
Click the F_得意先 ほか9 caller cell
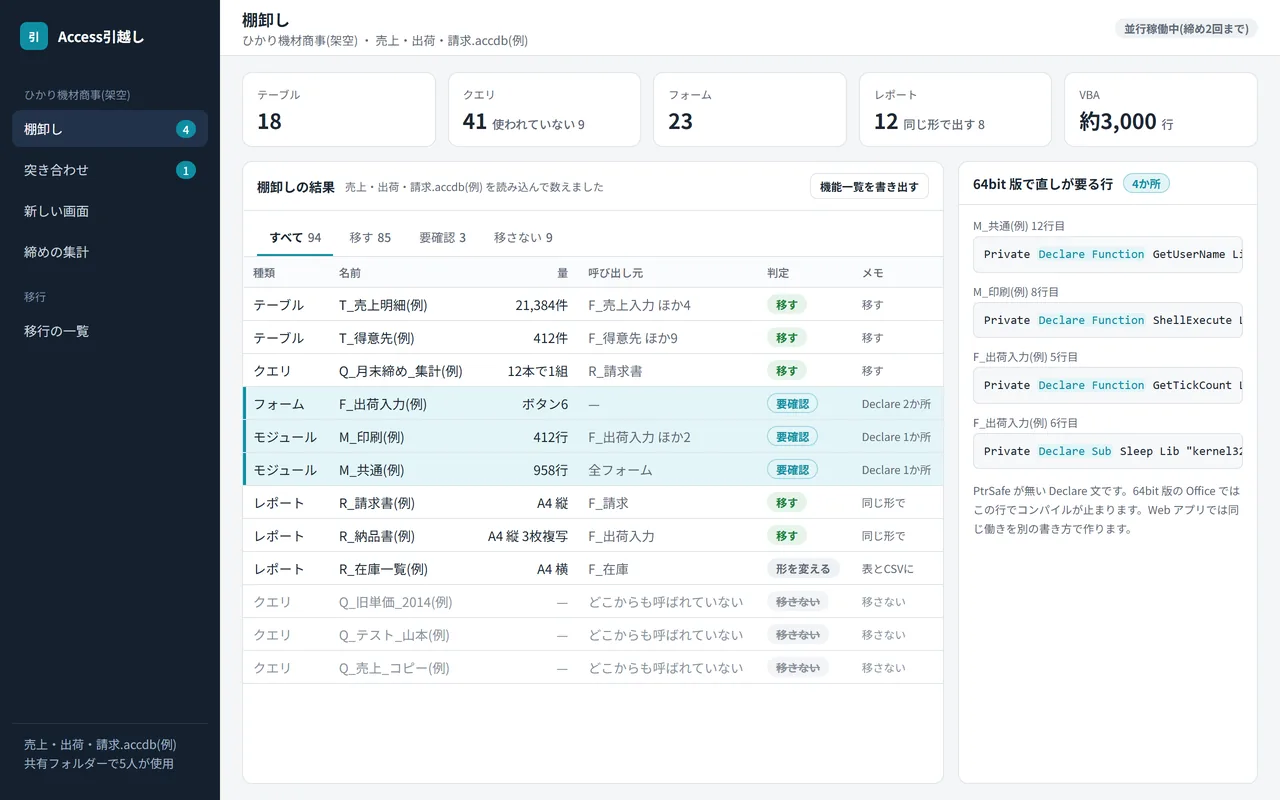[x=633, y=338]
